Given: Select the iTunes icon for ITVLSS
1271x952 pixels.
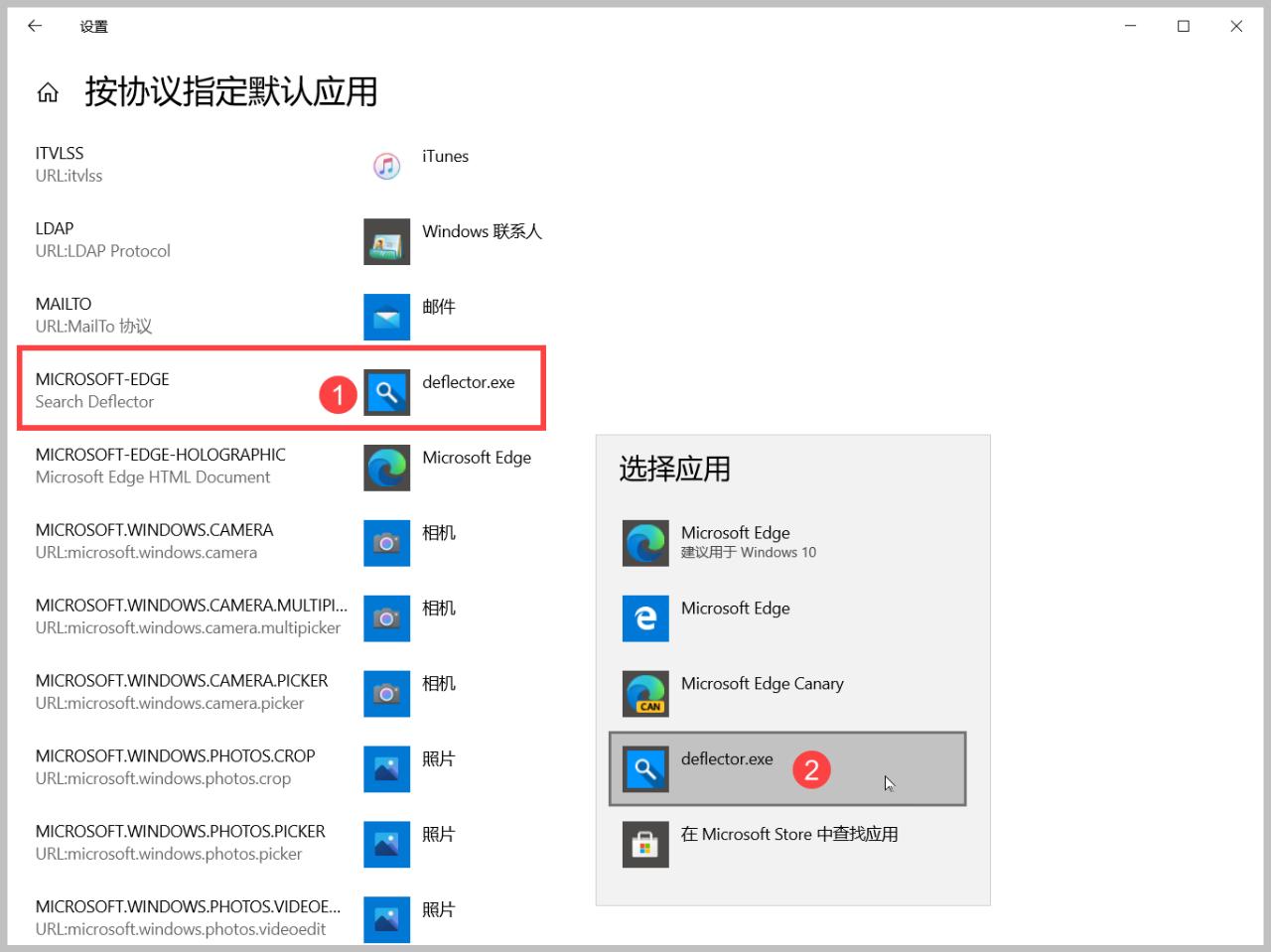Looking at the screenshot, I should pos(386,166).
